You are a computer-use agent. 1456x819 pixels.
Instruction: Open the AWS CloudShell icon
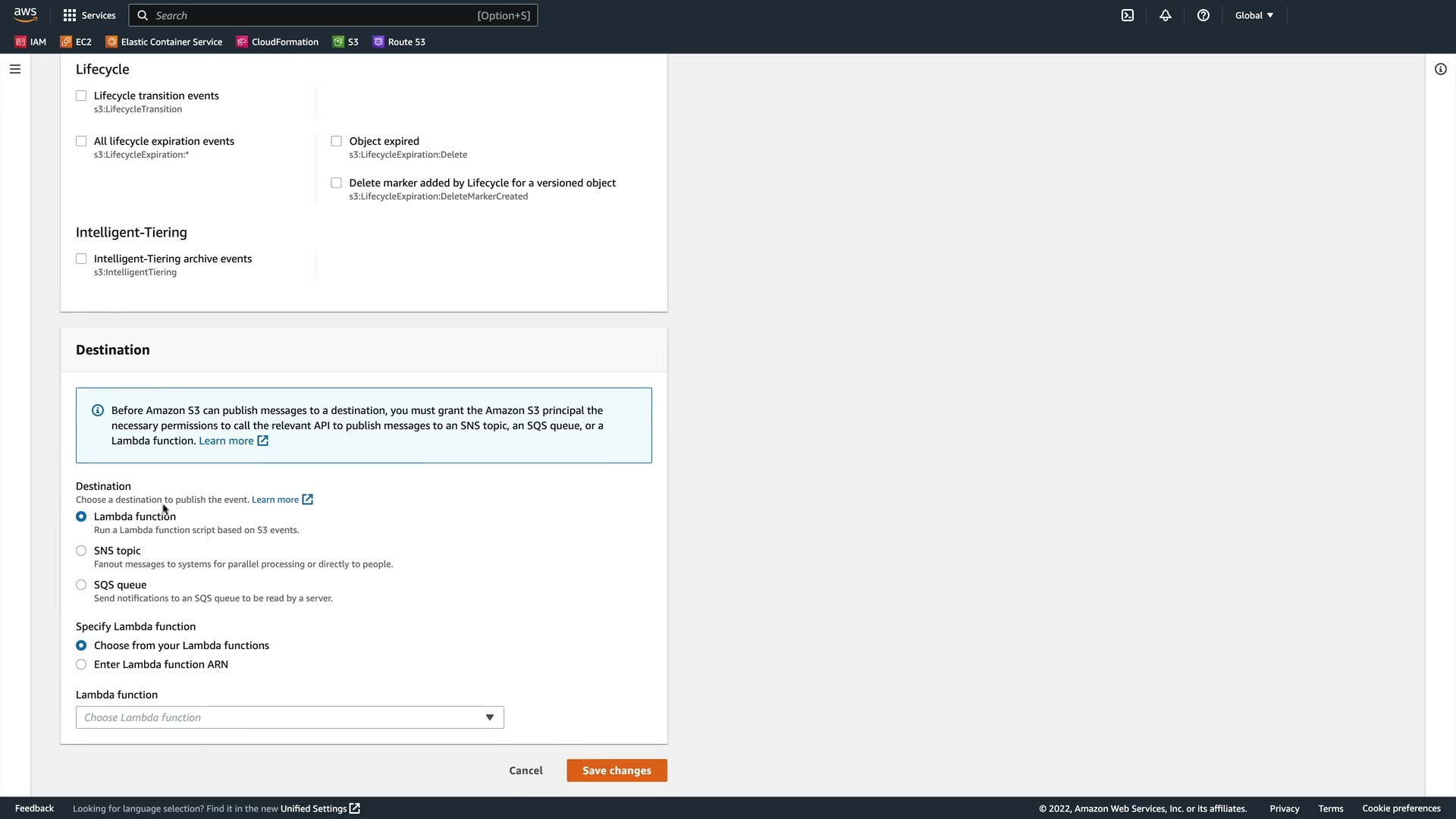[x=1128, y=15]
